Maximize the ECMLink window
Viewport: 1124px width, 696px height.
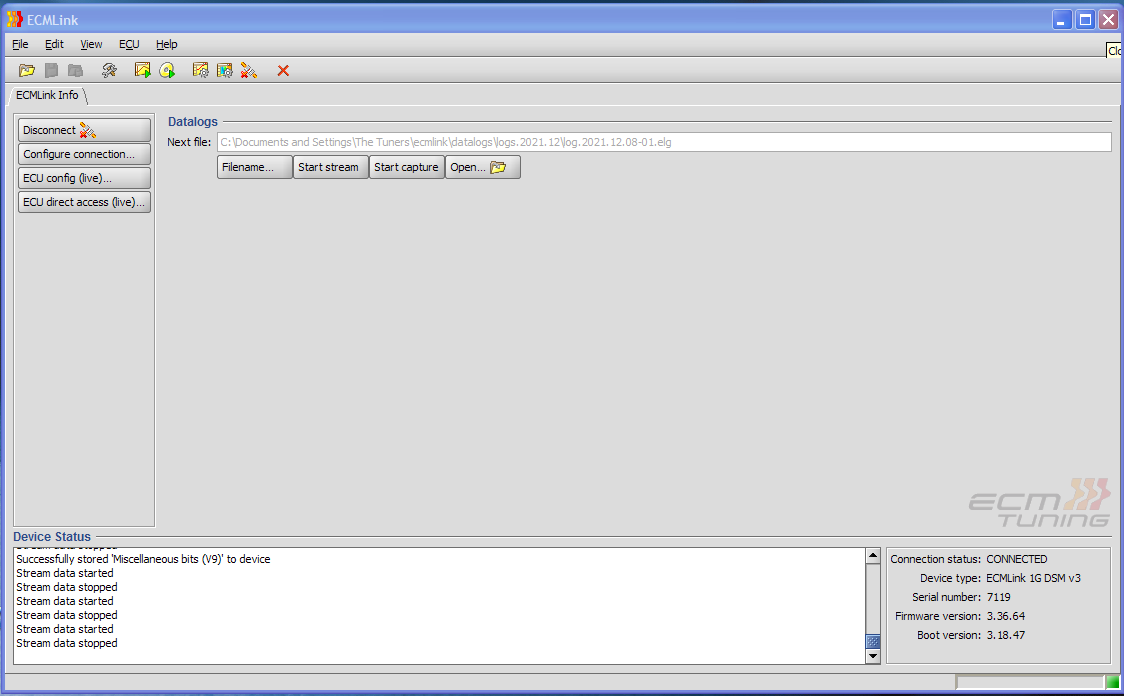point(1085,20)
